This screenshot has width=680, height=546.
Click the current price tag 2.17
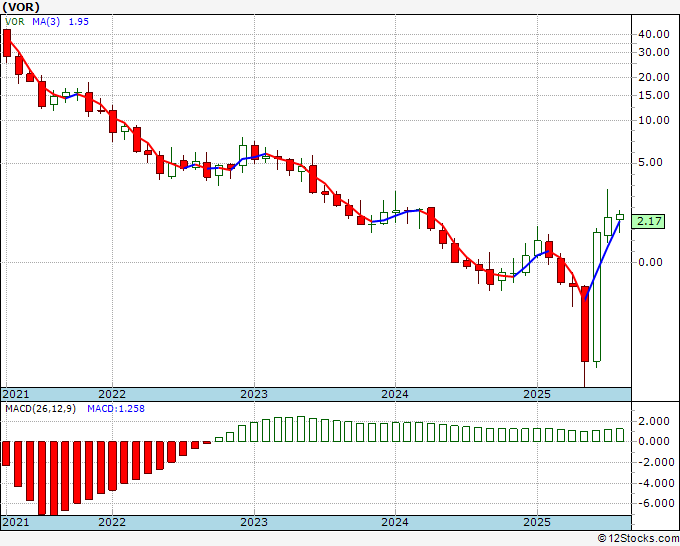pos(648,222)
